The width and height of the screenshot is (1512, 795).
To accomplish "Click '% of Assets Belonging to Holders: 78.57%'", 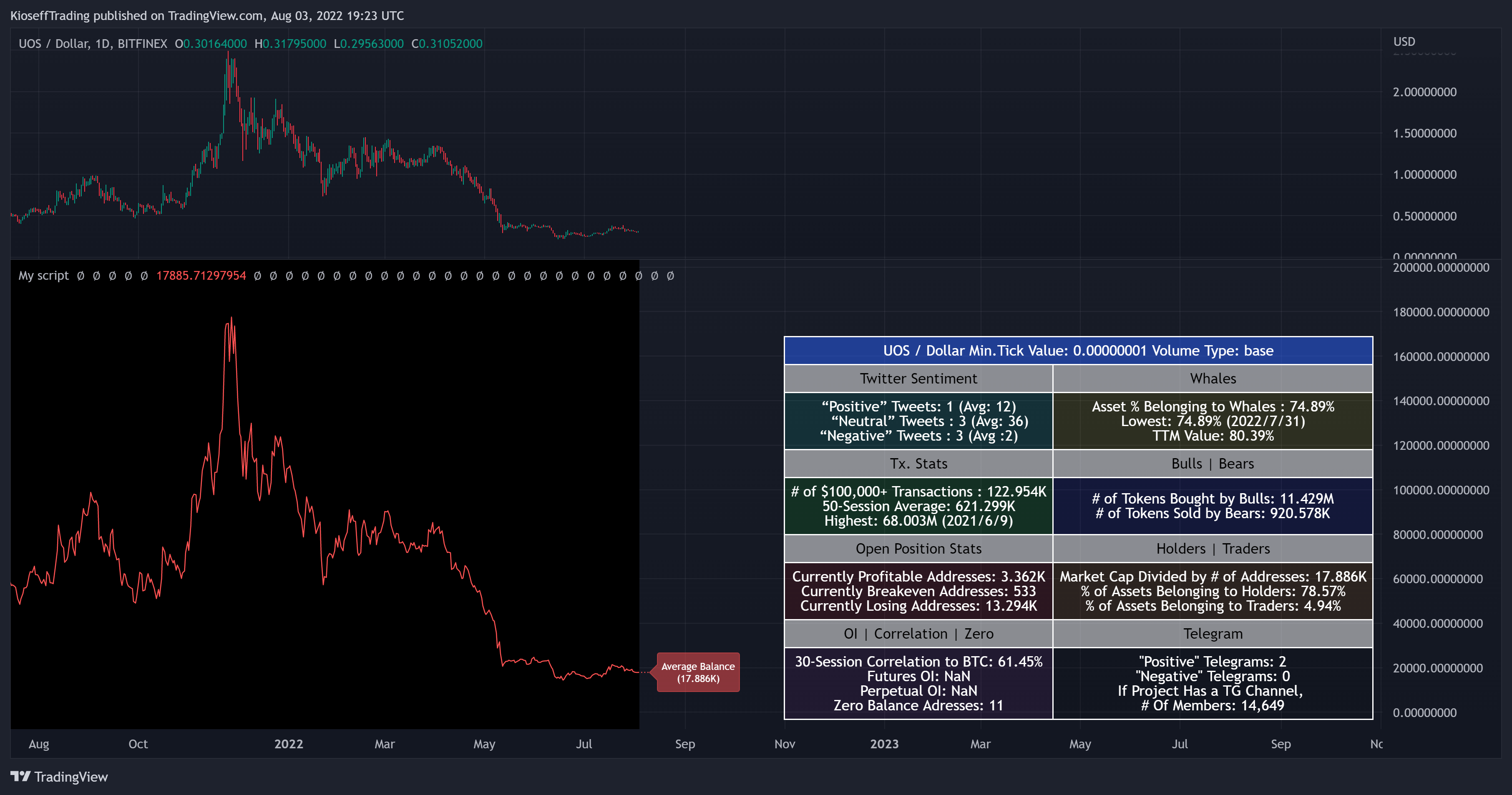I will pos(1213,592).
